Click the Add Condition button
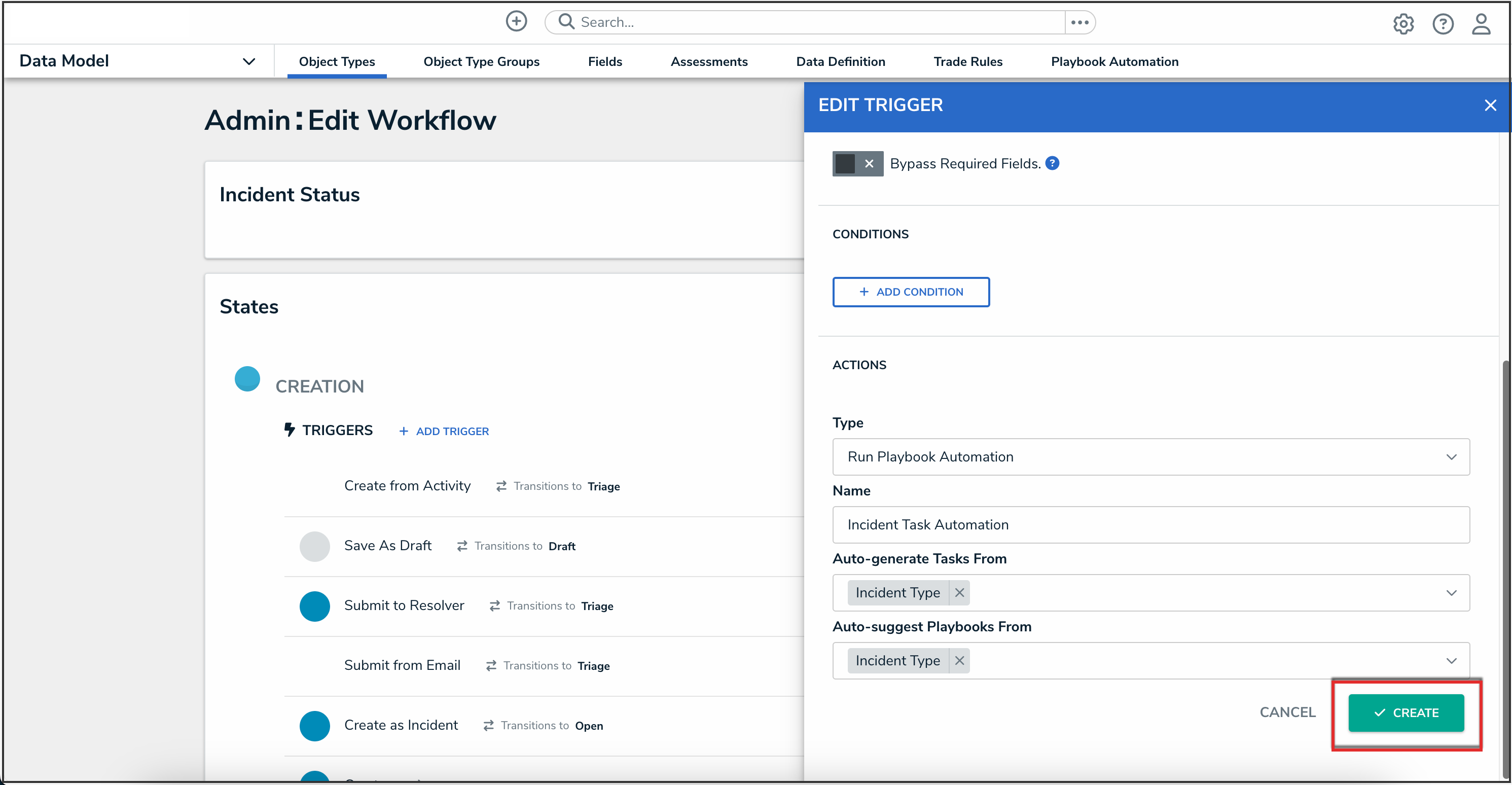 click(x=910, y=292)
